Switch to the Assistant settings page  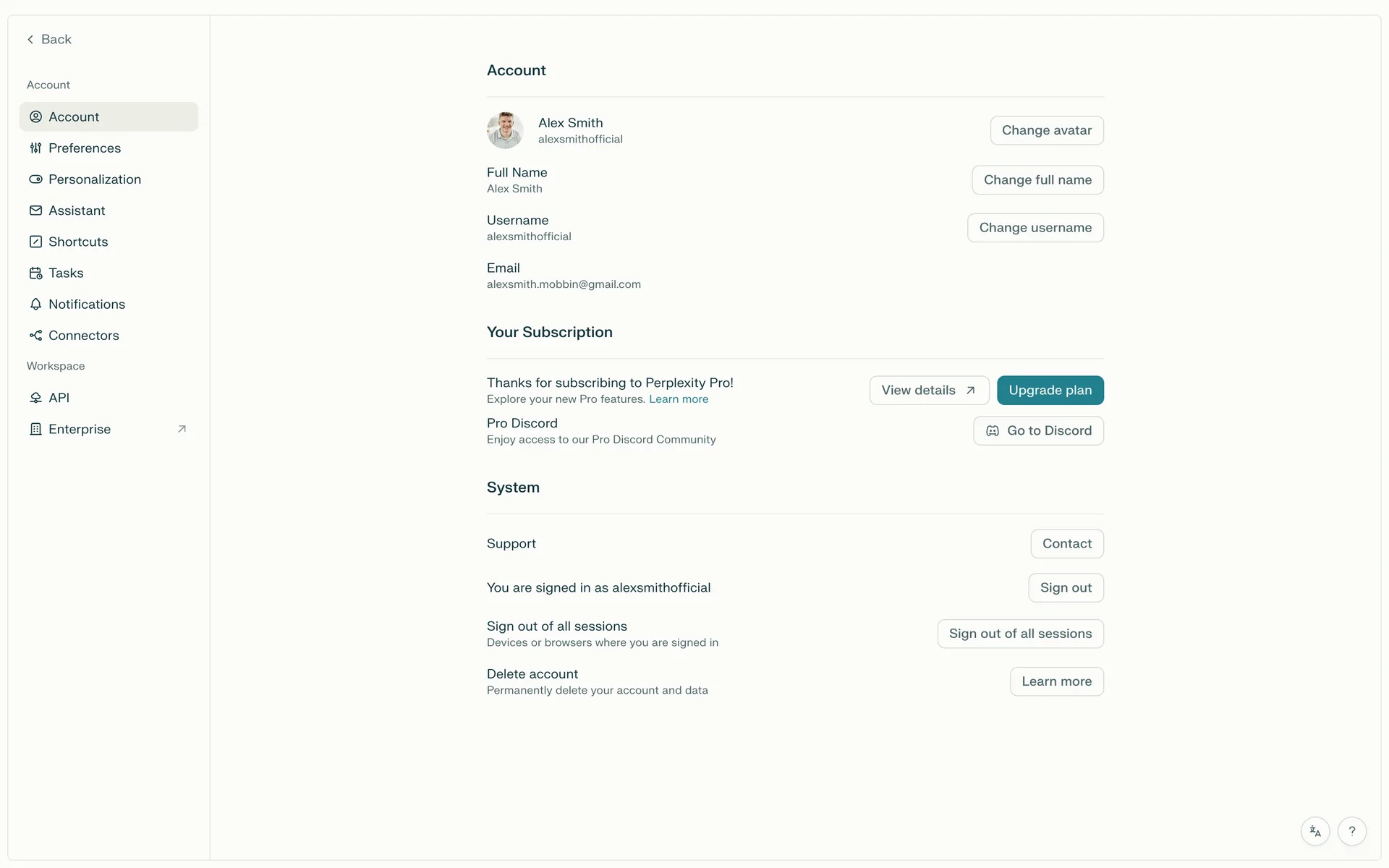[77, 210]
